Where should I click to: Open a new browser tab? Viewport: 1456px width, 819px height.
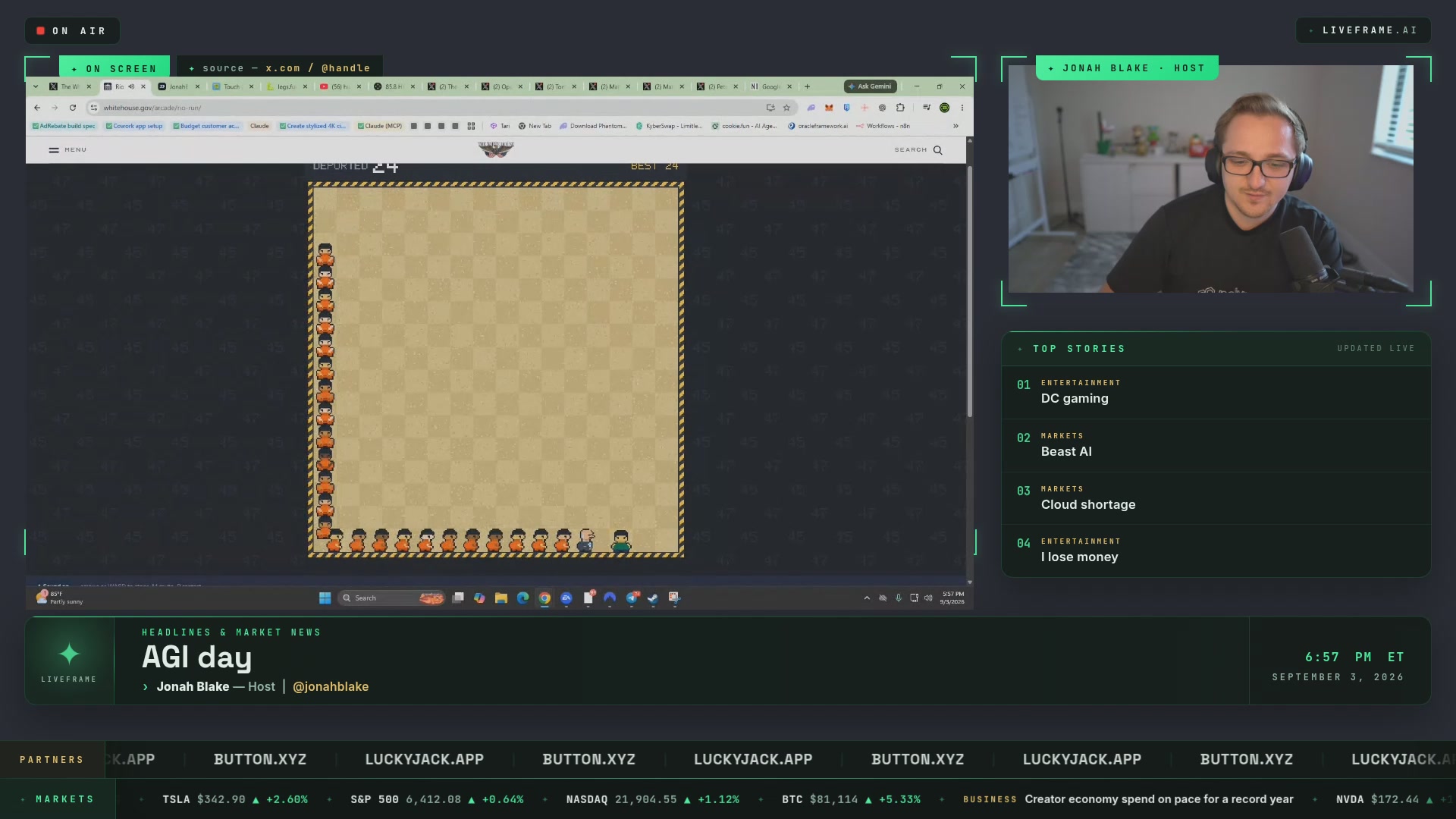tap(807, 86)
